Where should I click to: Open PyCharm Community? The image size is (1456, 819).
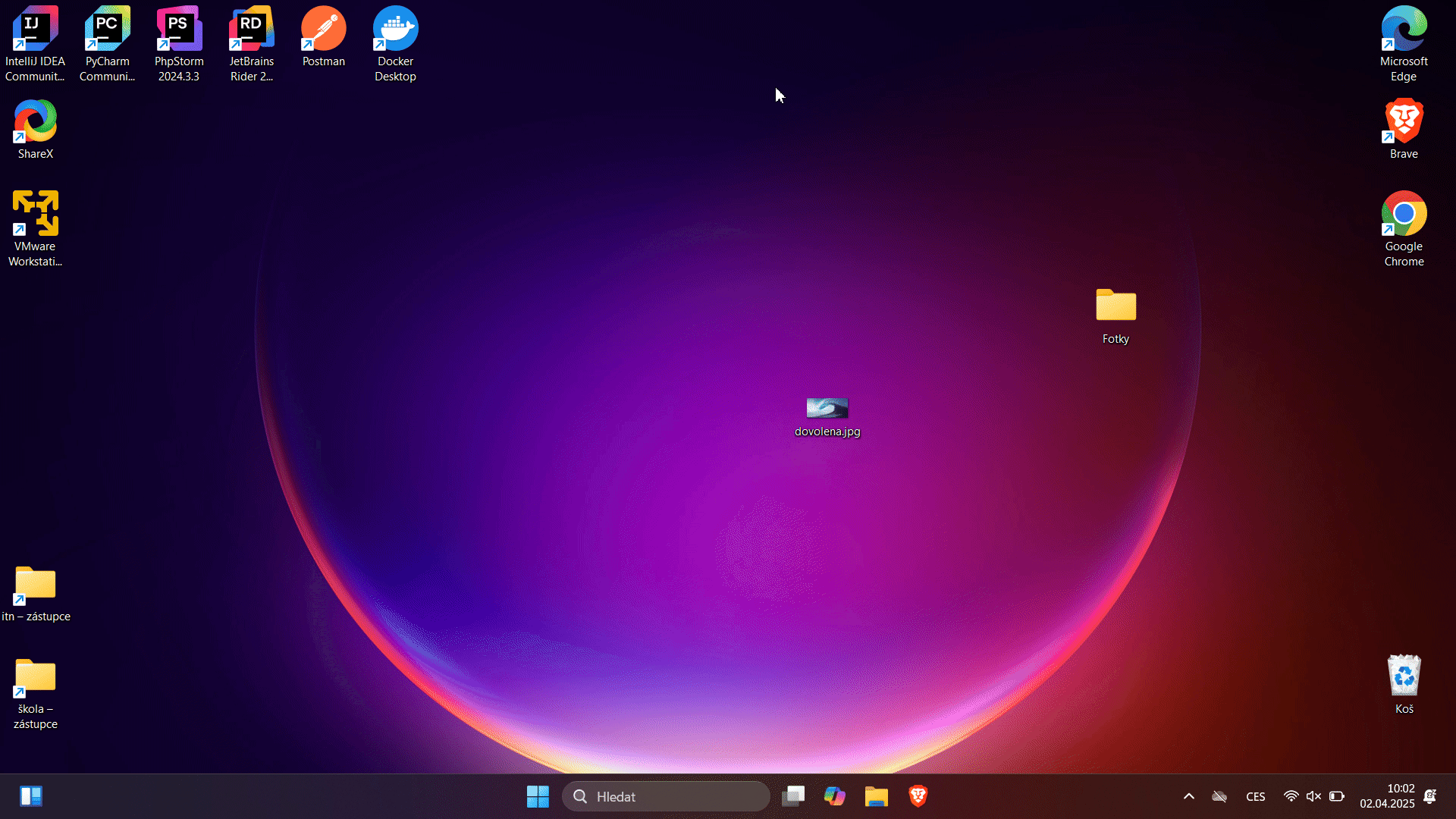pyautogui.click(x=106, y=27)
